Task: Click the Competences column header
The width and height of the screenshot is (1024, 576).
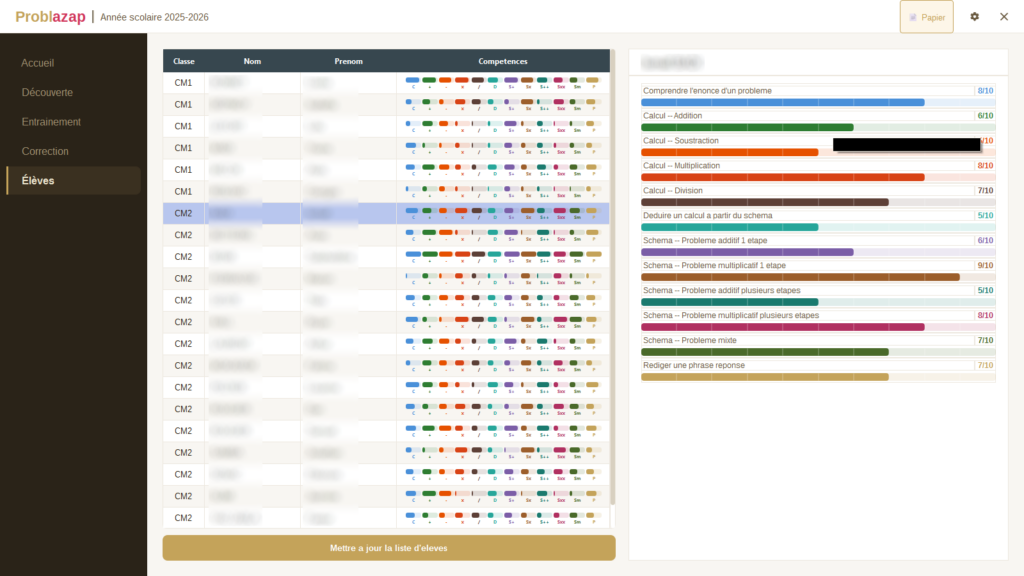Action: [502, 61]
